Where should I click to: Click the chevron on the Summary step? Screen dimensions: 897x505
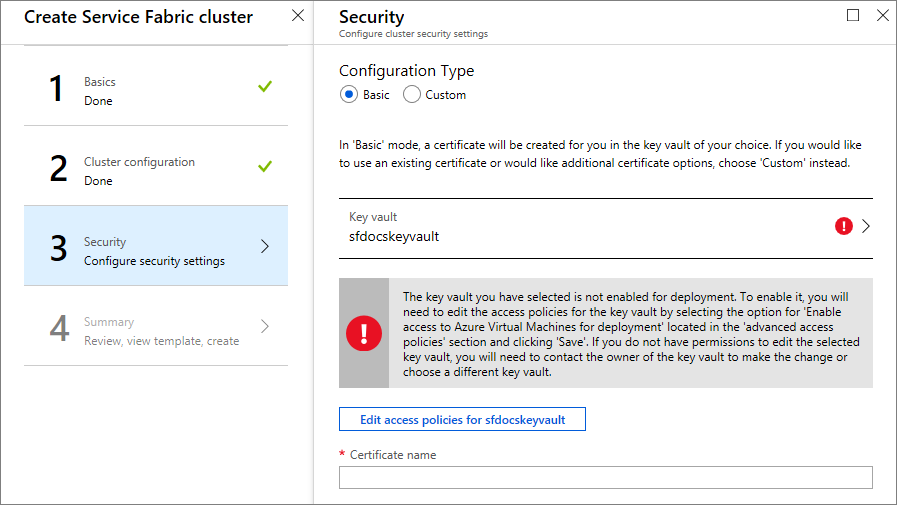265,326
